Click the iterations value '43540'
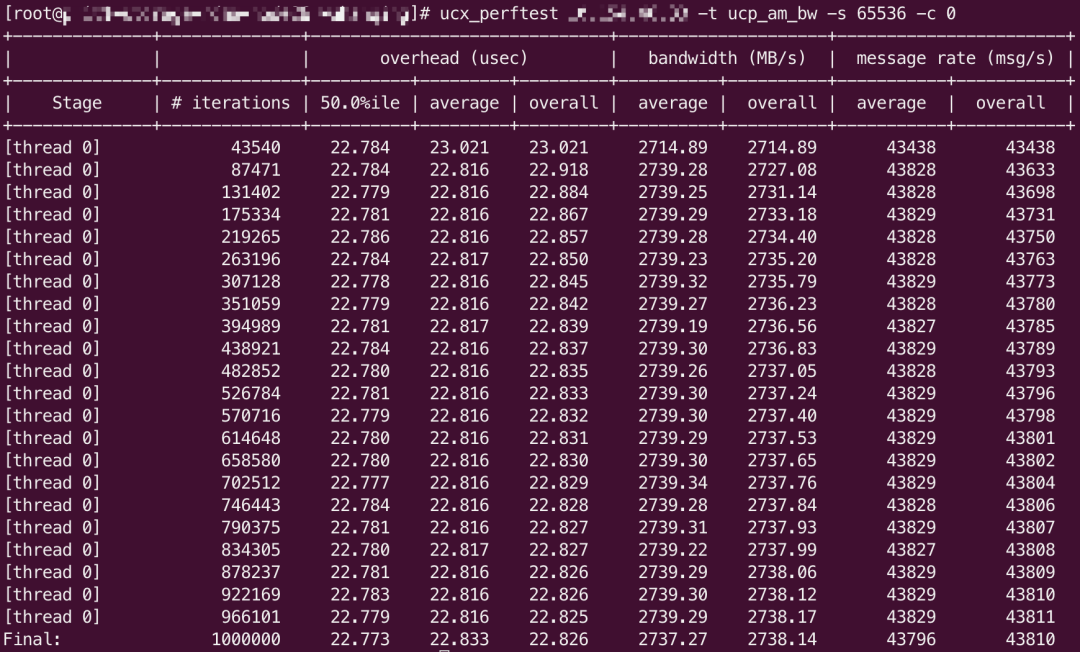Screen dimensions: 1080x652 click(256, 147)
